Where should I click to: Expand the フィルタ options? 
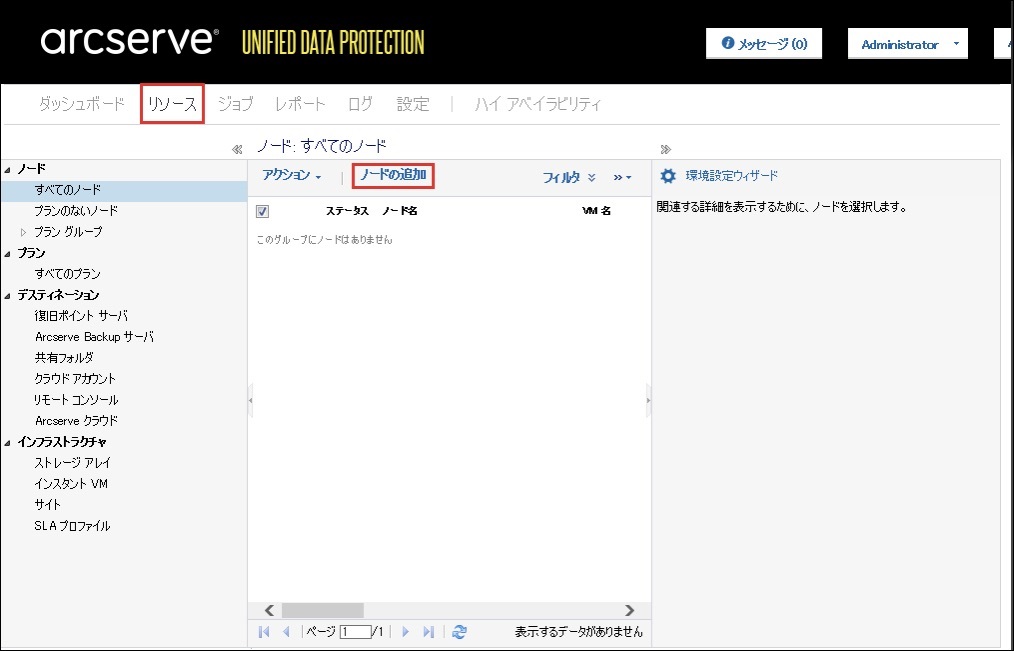[x=569, y=177]
